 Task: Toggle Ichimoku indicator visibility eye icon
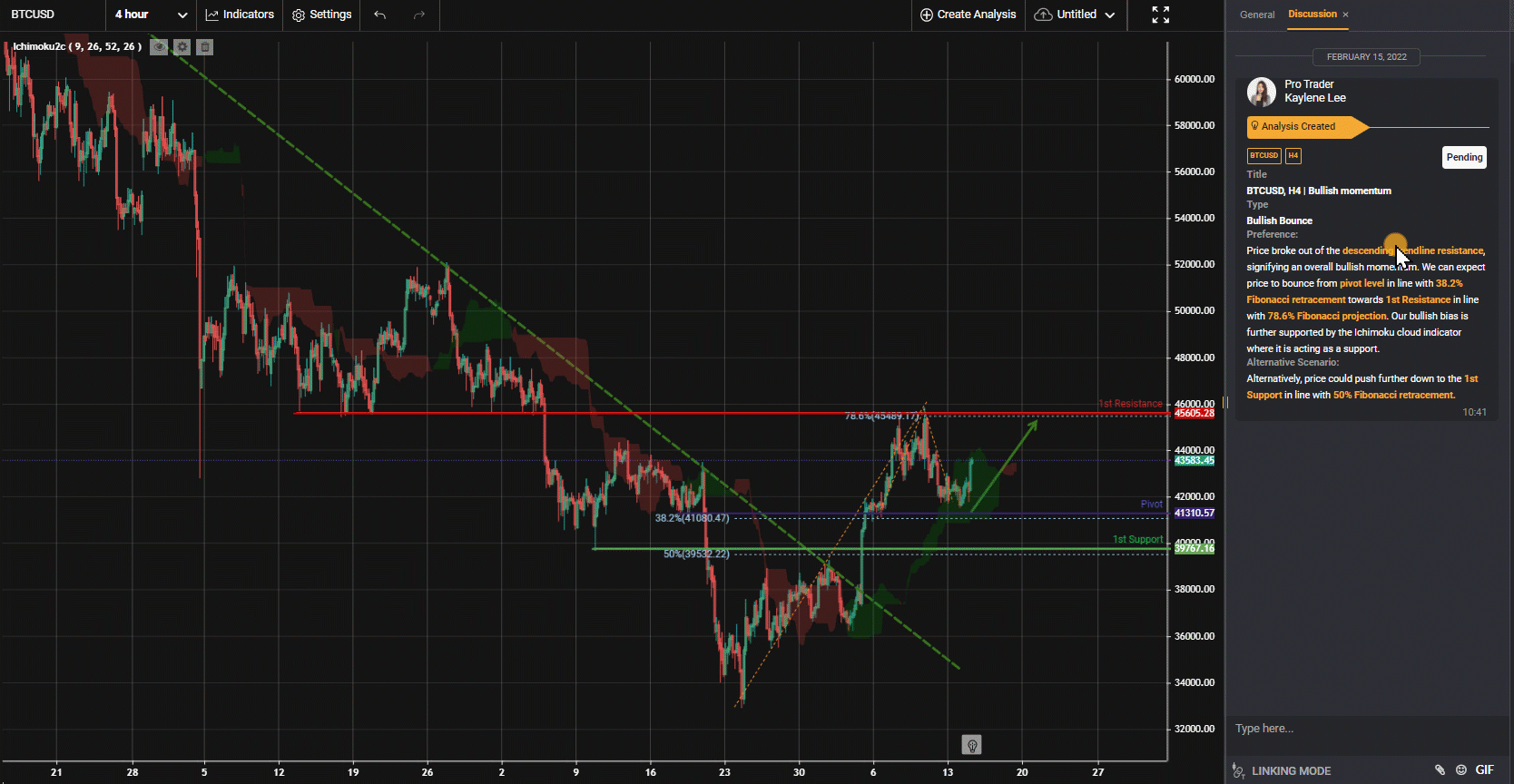(159, 47)
